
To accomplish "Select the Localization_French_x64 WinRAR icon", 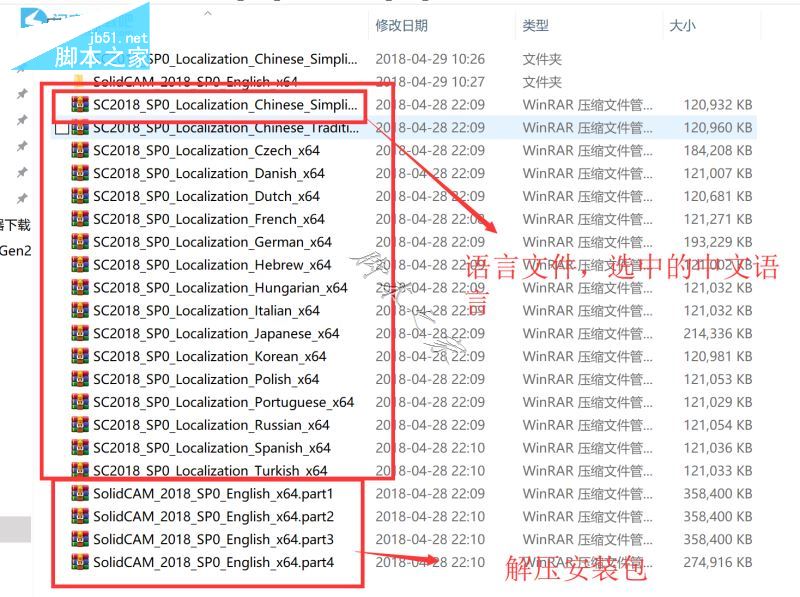I will coord(80,219).
